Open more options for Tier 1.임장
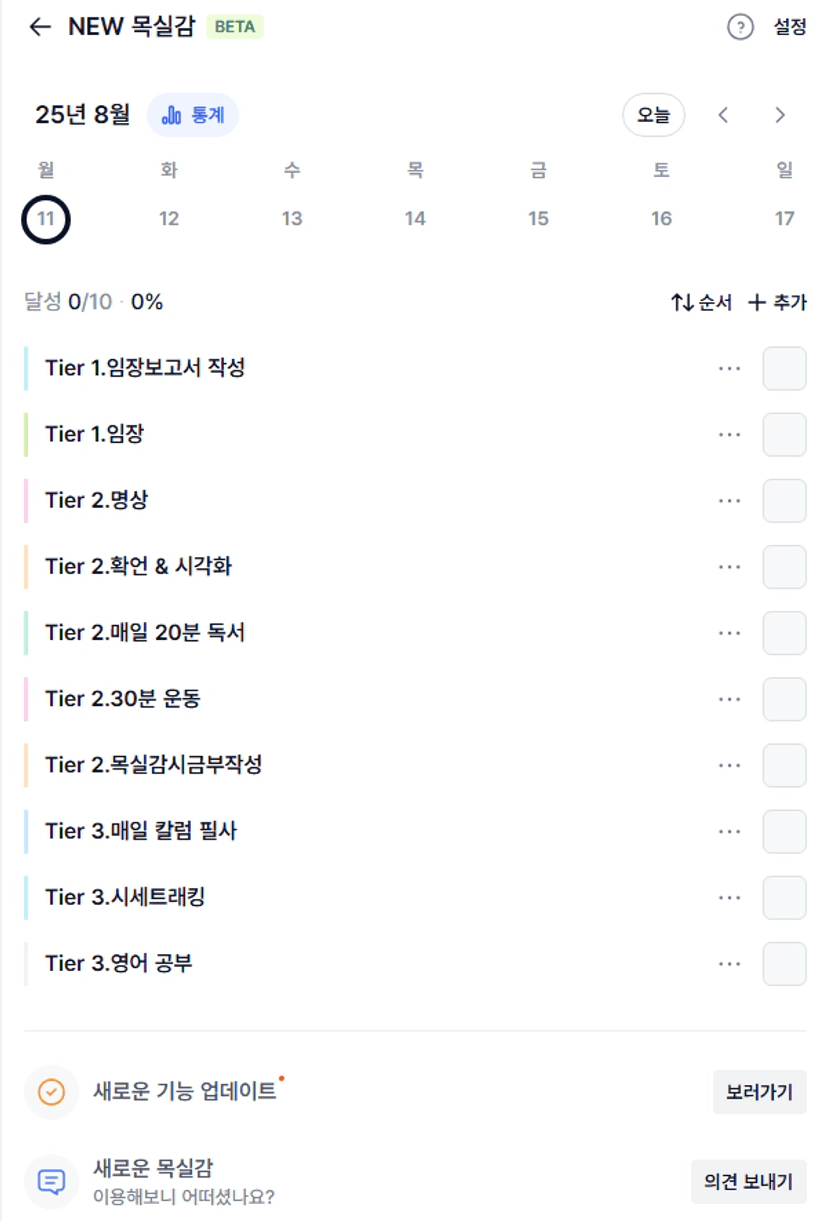This screenshot has height=1221, width=827. [x=730, y=435]
